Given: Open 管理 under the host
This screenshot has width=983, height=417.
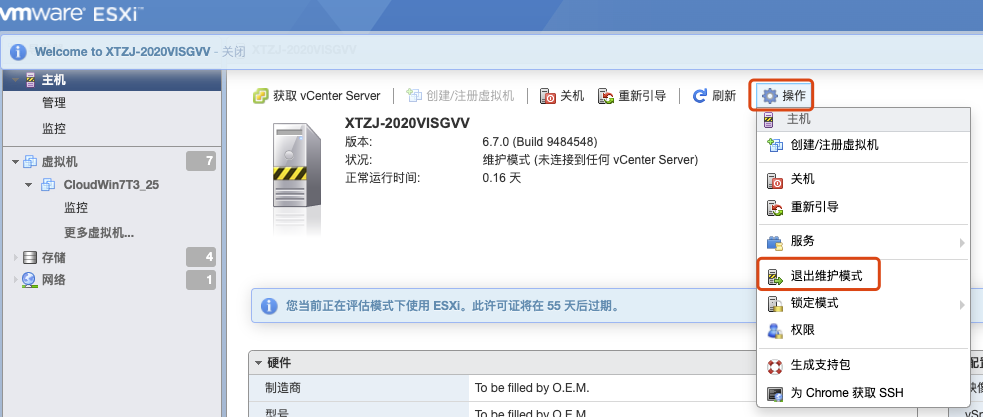Looking at the screenshot, I should pyautogui.click(x=54, y=103).
